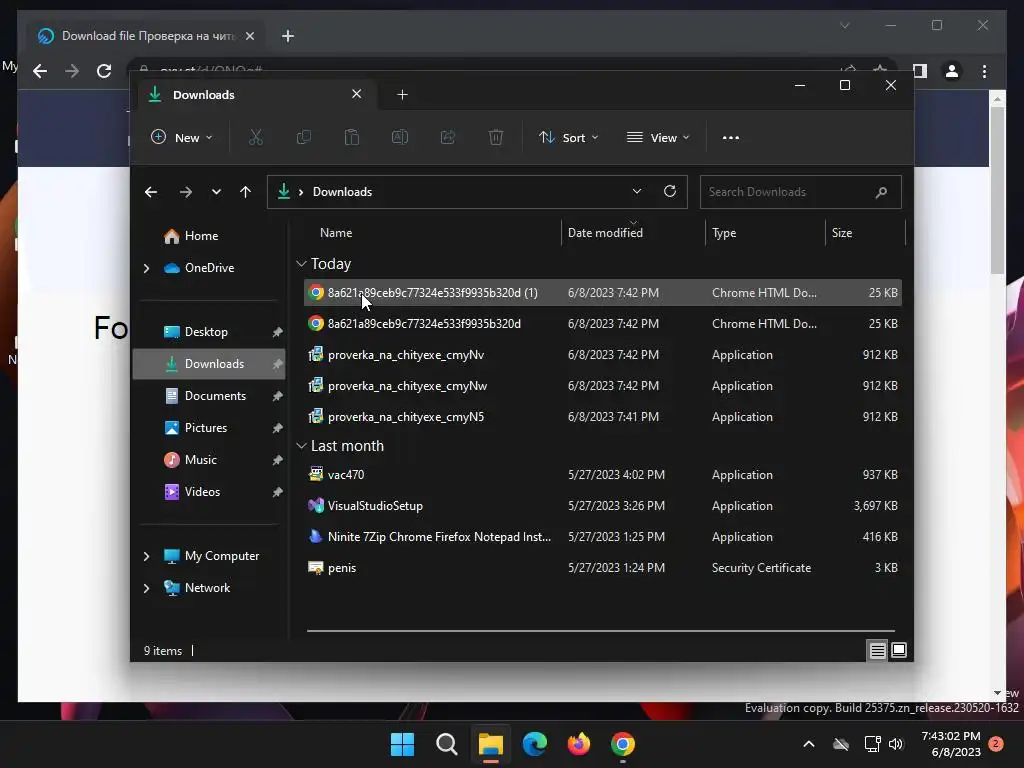Open the View dropdown
The width and height of the screenshot is (1024, 768).
point(658,138)
